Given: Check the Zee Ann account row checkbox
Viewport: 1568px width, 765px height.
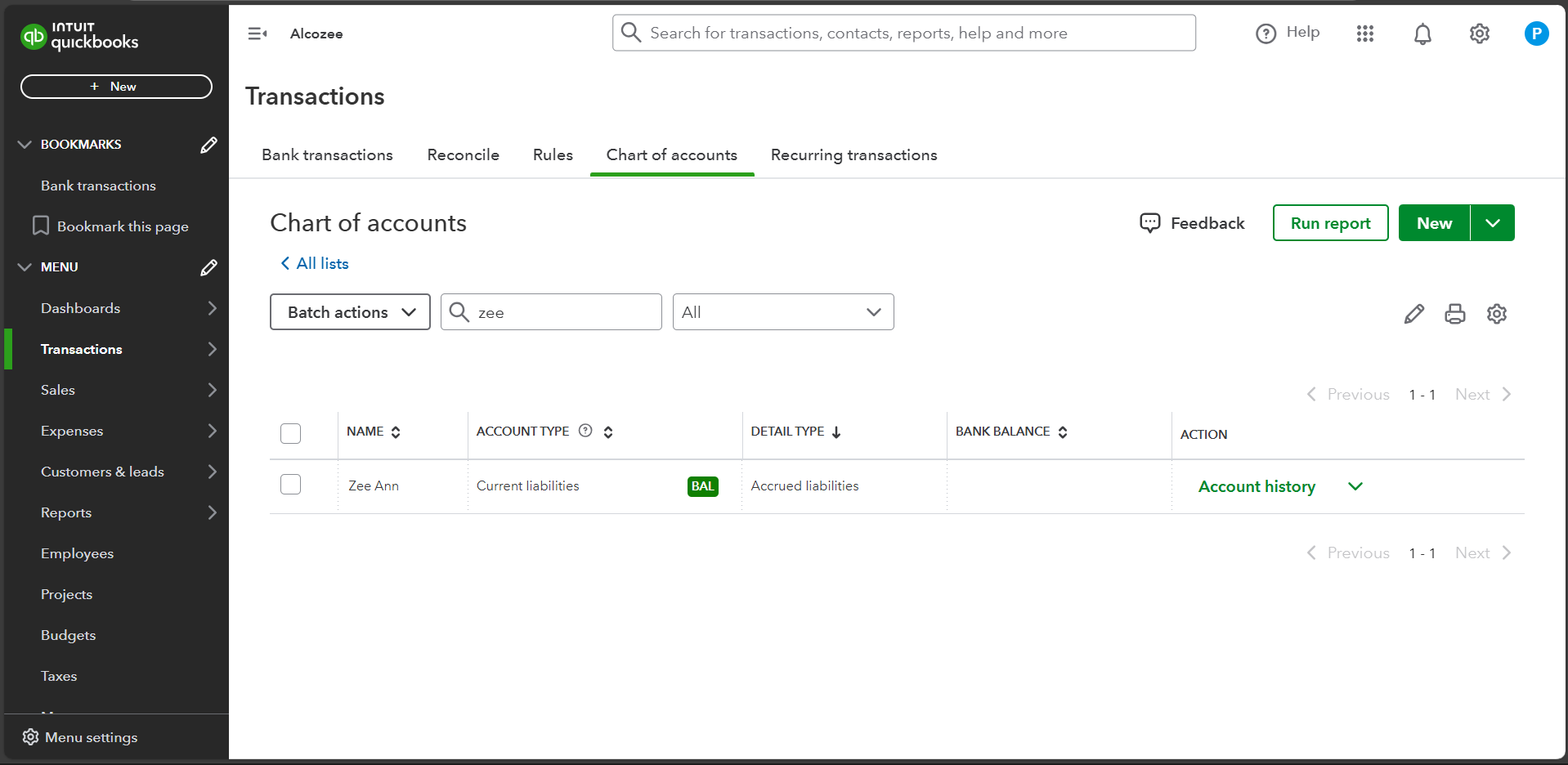Looking at the screenshot, I should click(290, 485).
